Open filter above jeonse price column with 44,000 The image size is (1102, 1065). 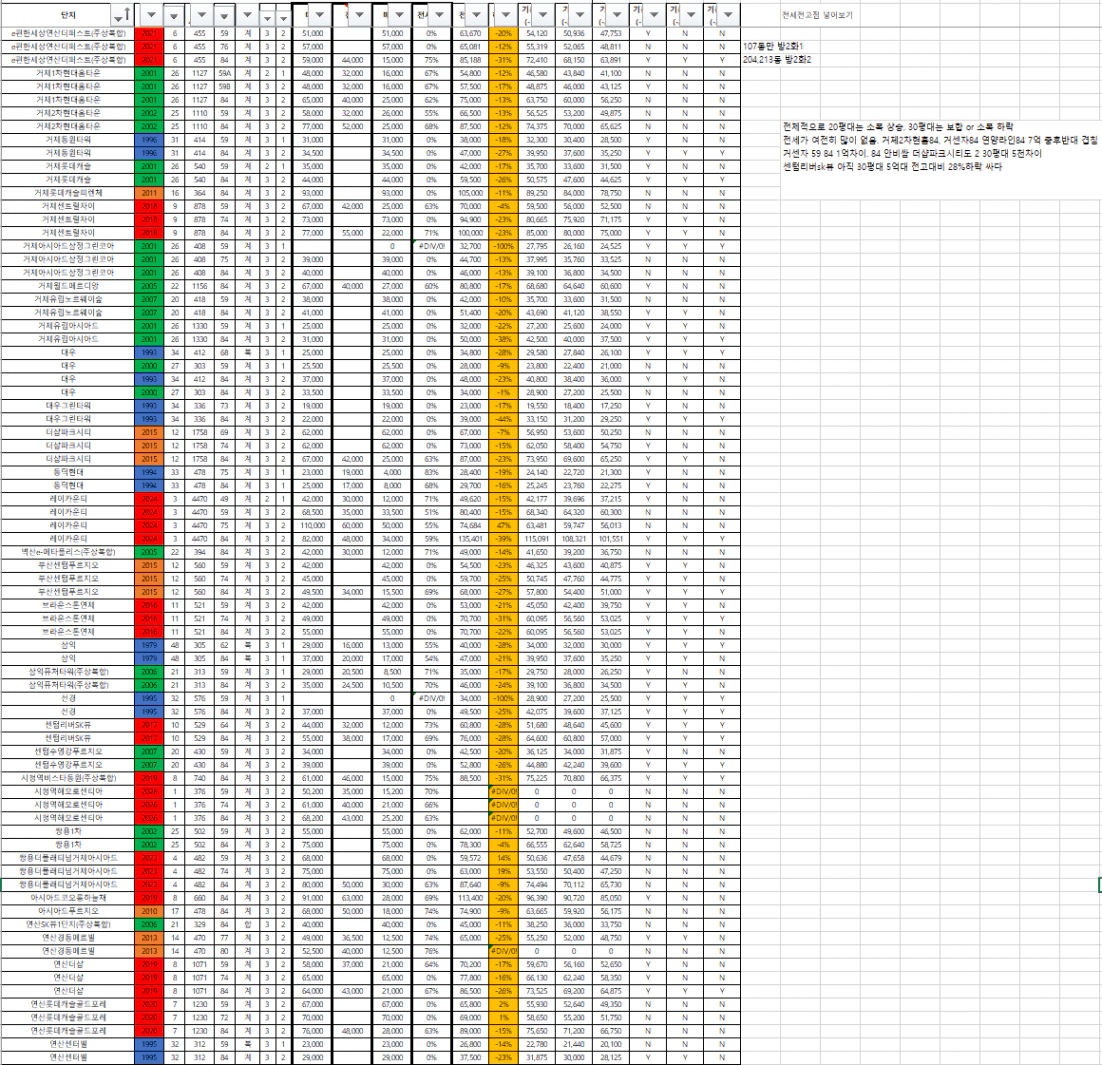click(x=359, y=15)
